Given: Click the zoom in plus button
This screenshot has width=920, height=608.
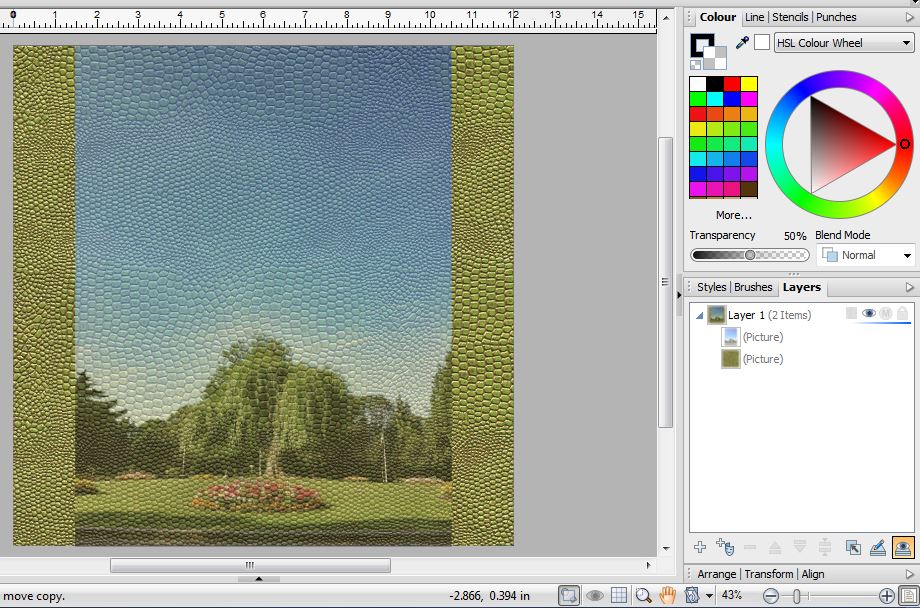Looking at the screenshot, I should point(886,596).
